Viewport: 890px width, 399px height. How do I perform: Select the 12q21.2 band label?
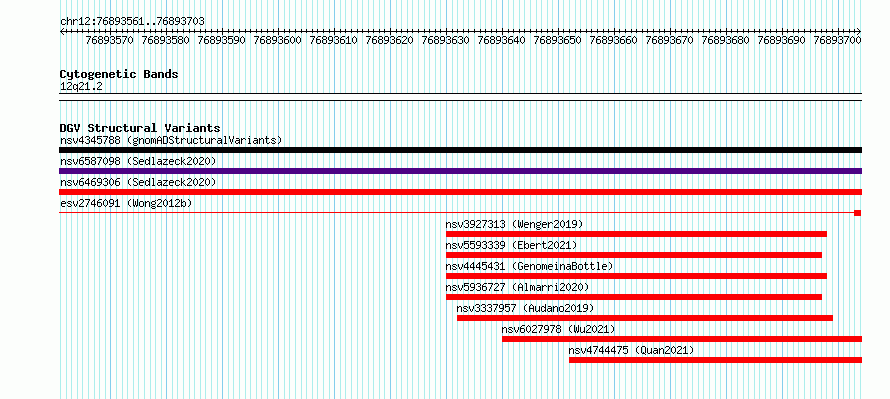pyautogui.click(x=81, y=86)
